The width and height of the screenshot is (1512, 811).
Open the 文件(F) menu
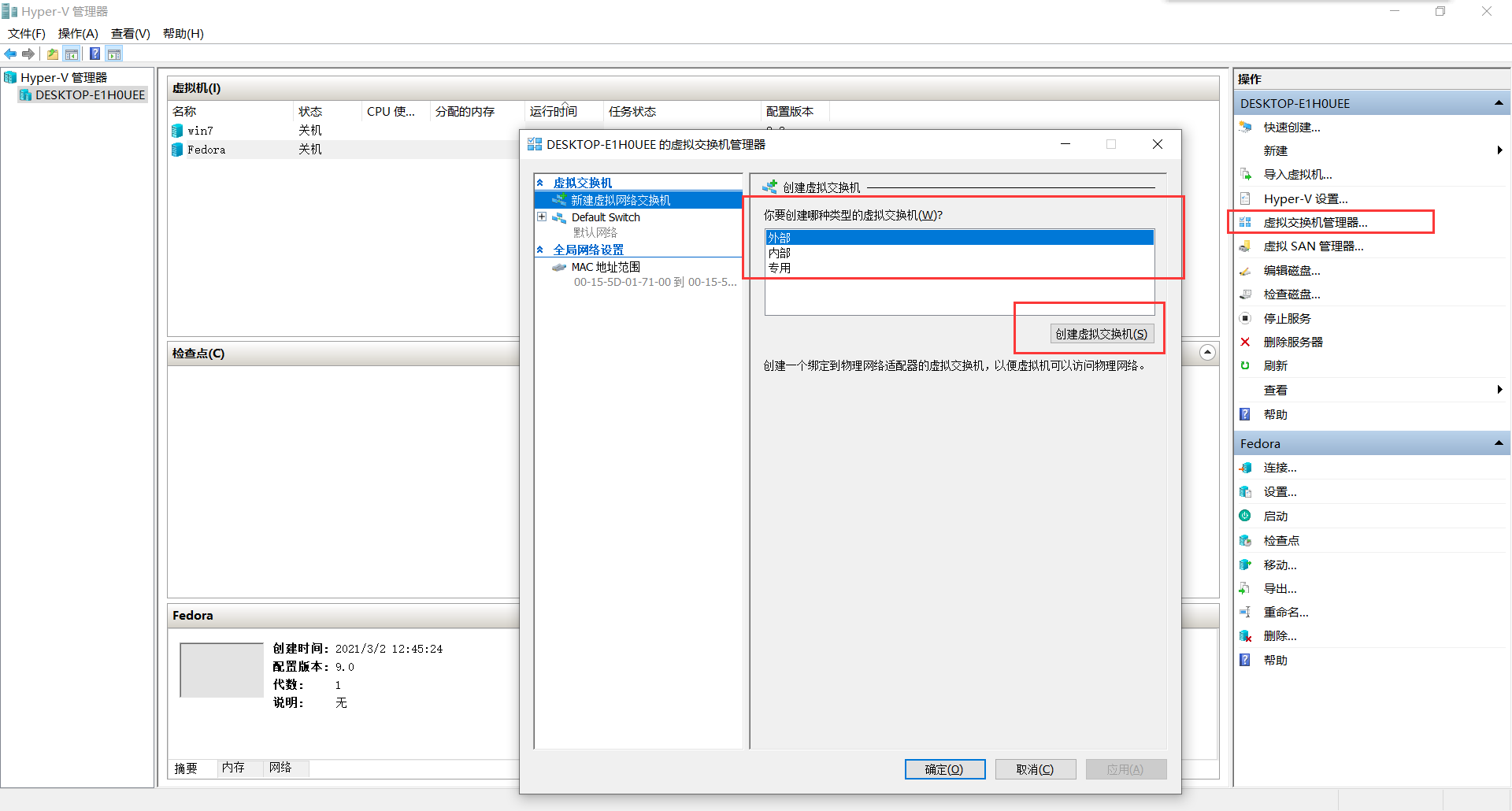(x=27, y=33)
